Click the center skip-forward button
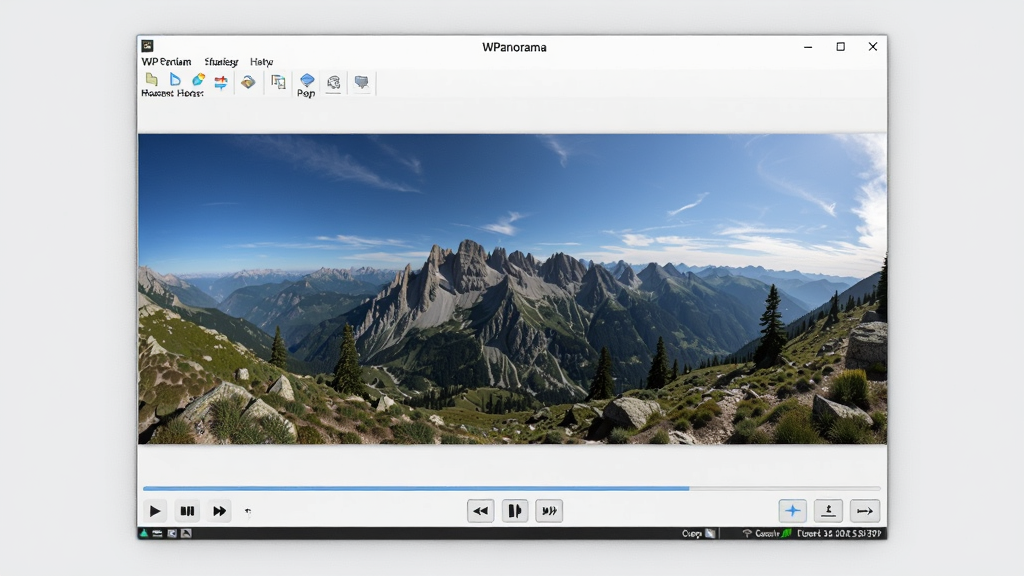1024x576 pixels. tap(549, 511)
